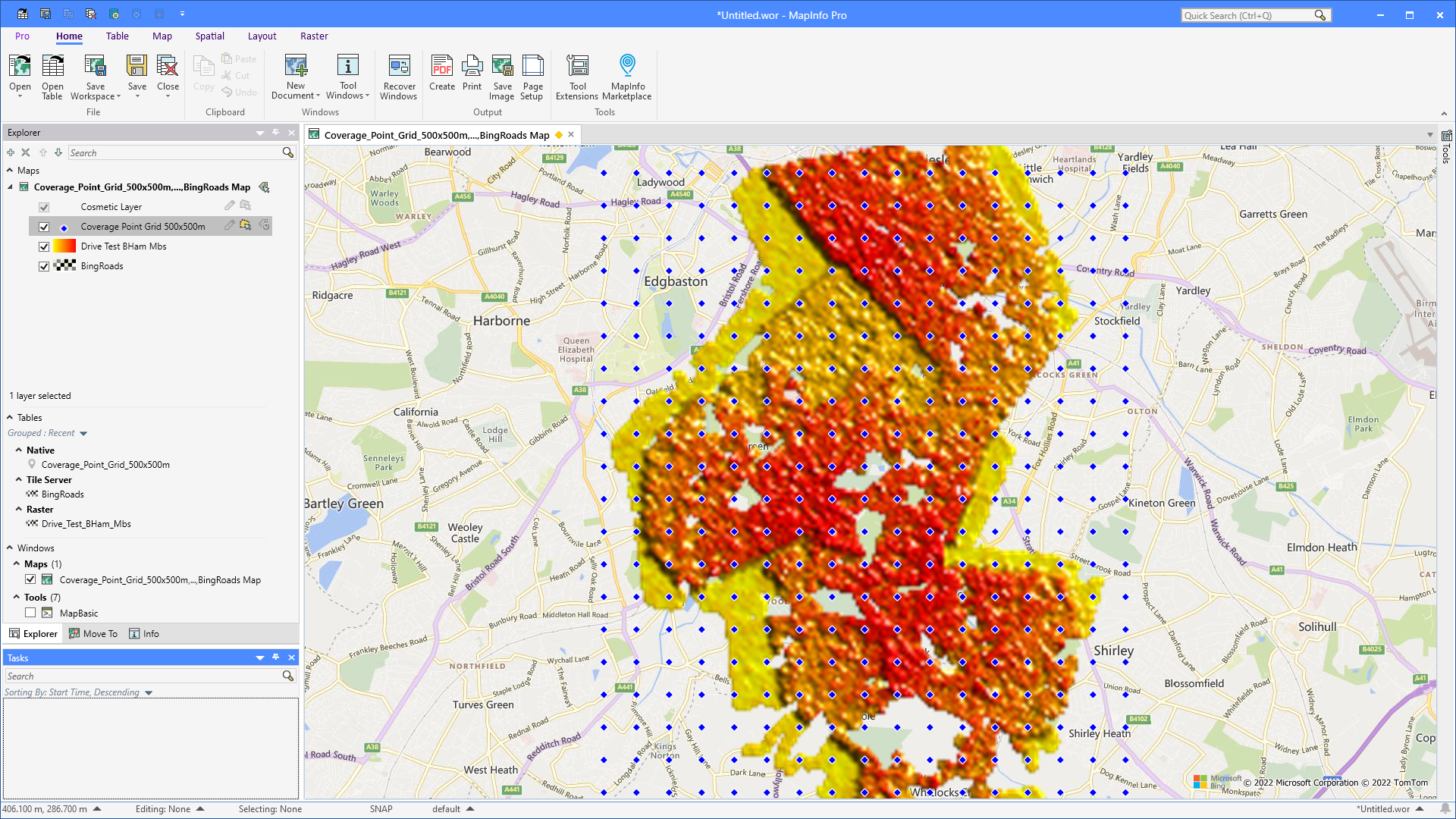Click the remove (X) icon in Explorer toolbar

(x=26, y=152)
